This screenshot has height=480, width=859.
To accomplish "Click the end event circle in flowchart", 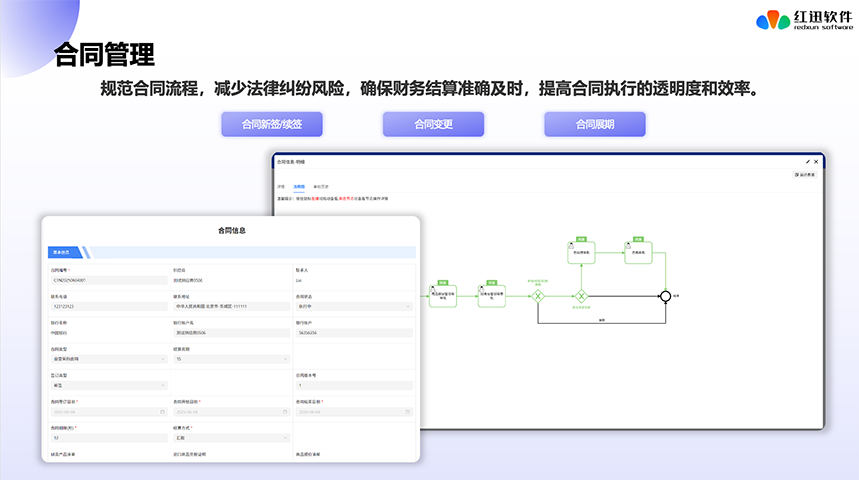I will [665, 296].
